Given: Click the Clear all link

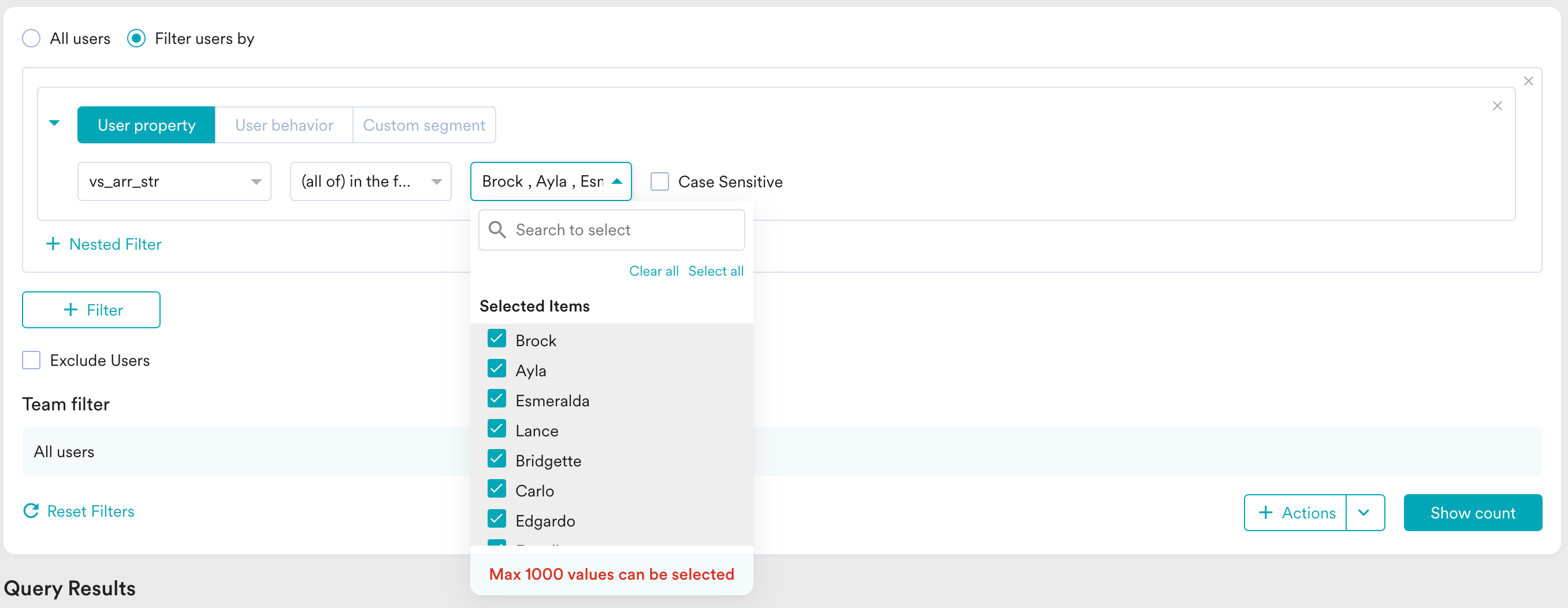Looking at the screenshot, I should 653,271.
